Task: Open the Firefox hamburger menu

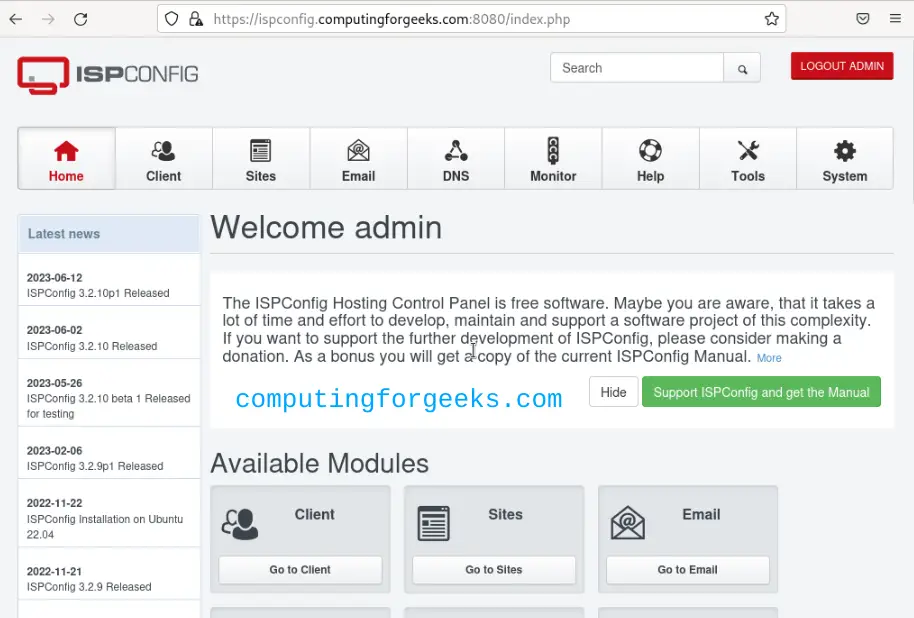Action: point(895,19)
